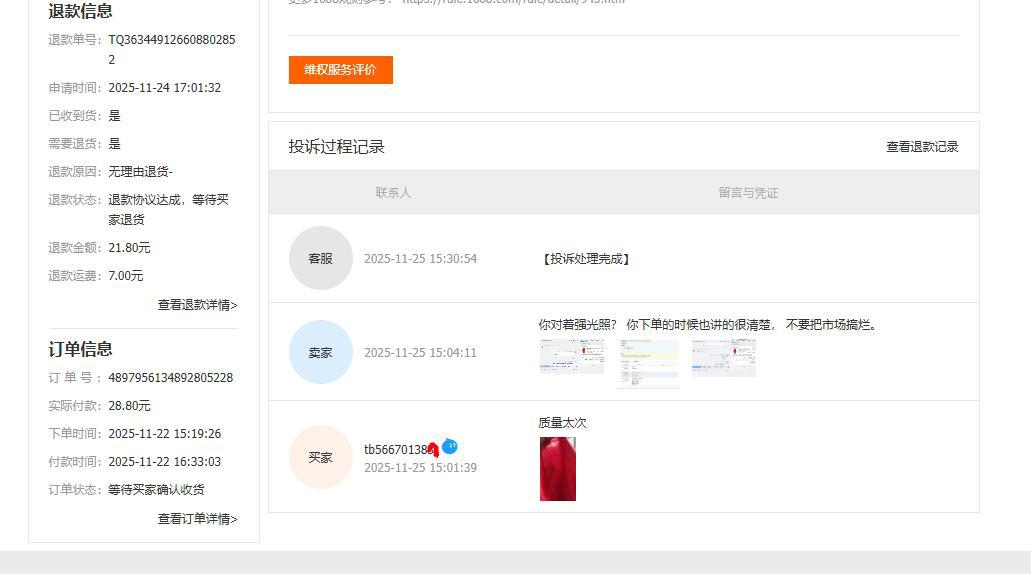Open buyer's red product photo thumbnail
The image size is (1031, 574).
pos(558,469)
